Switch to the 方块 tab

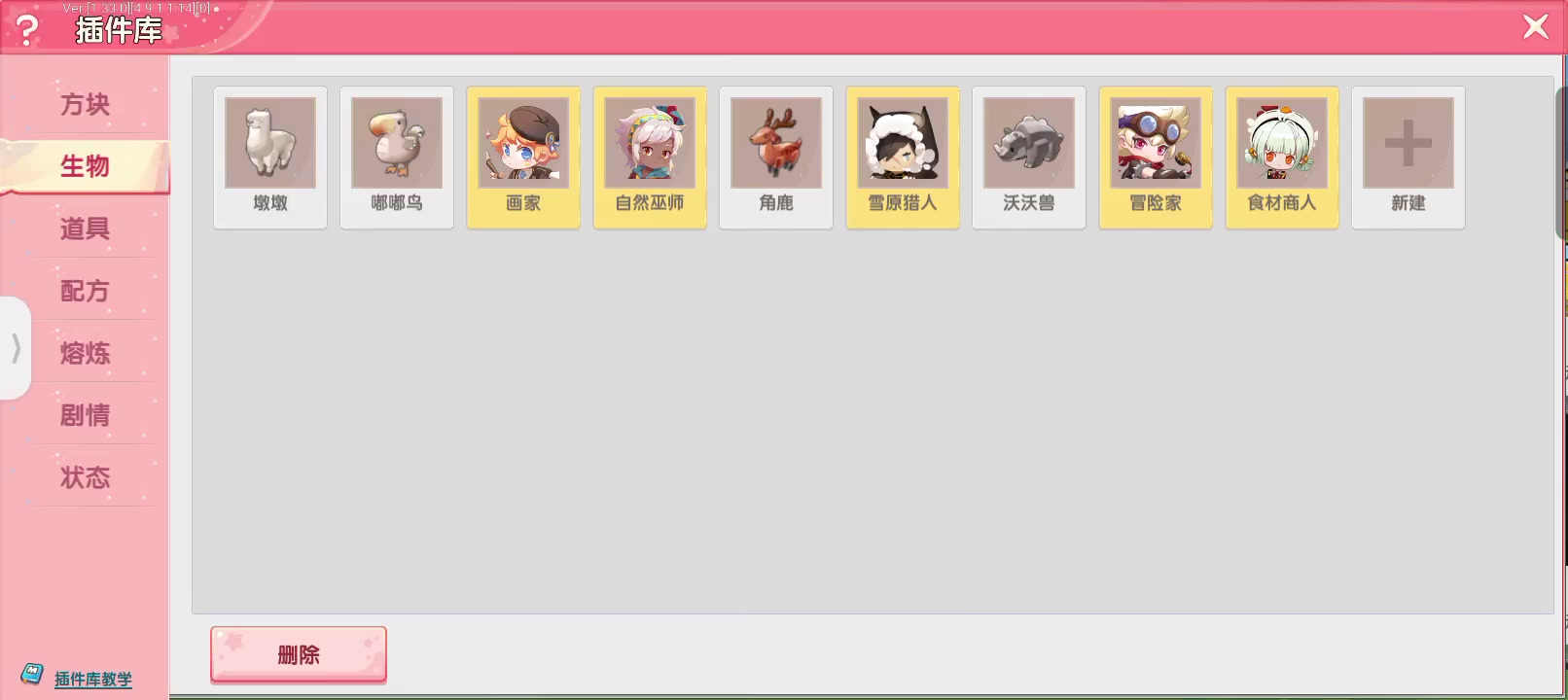coord(86,104)
